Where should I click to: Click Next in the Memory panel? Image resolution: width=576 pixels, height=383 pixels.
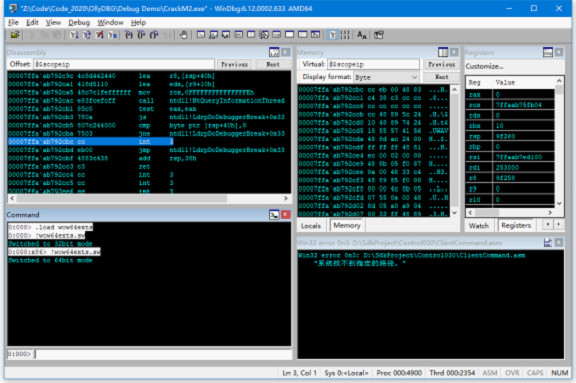tap(442, 77)
